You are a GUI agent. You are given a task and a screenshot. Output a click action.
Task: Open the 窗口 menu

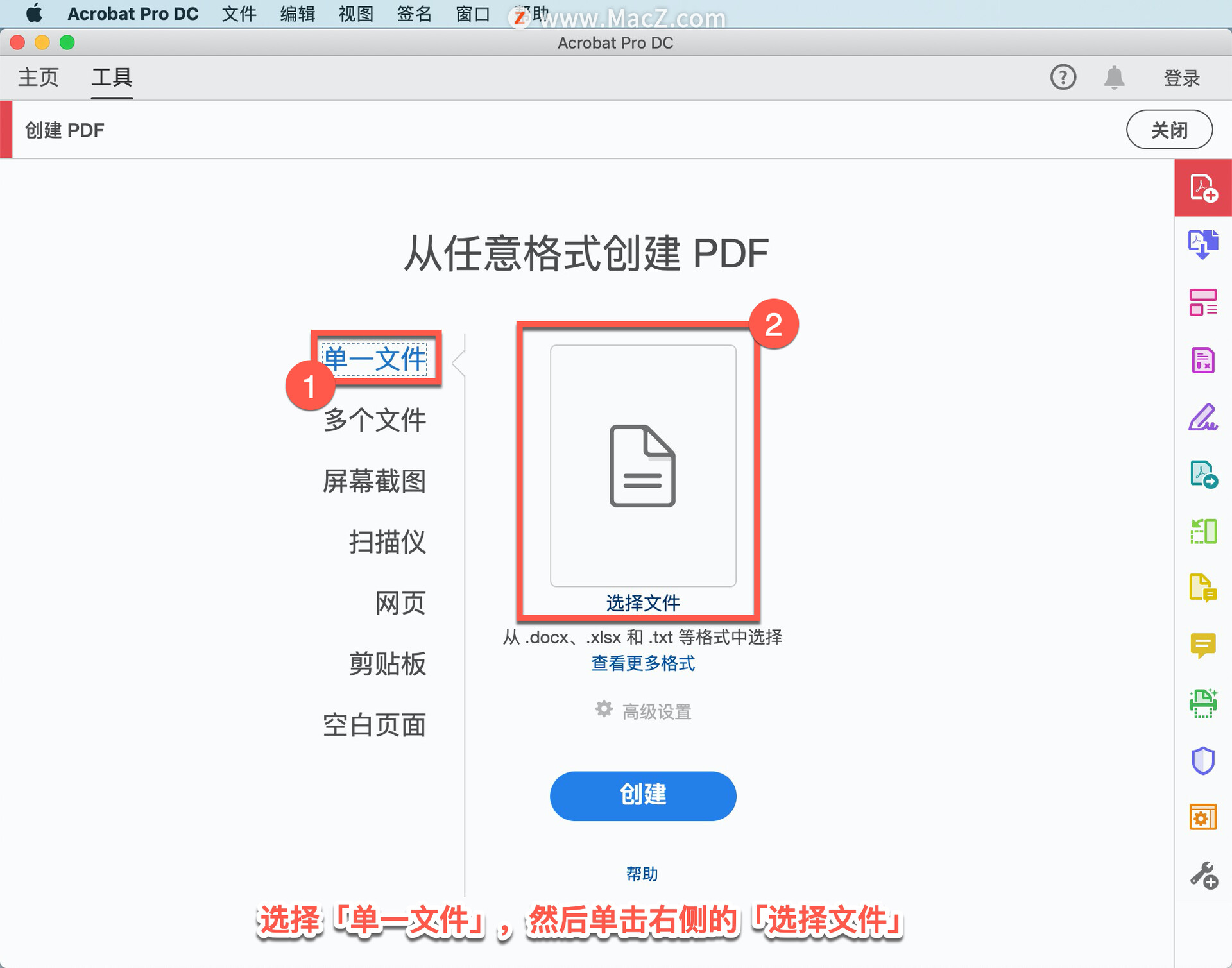click(473, 13)
